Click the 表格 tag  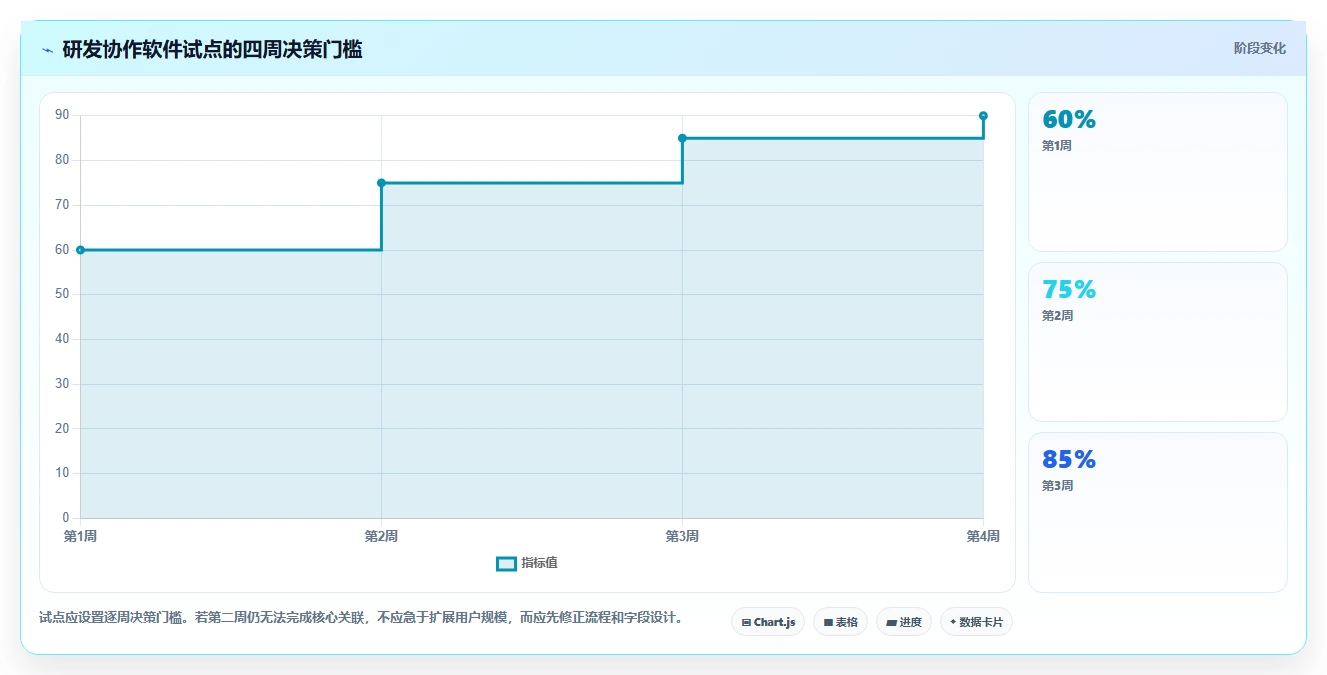[840, 622]
